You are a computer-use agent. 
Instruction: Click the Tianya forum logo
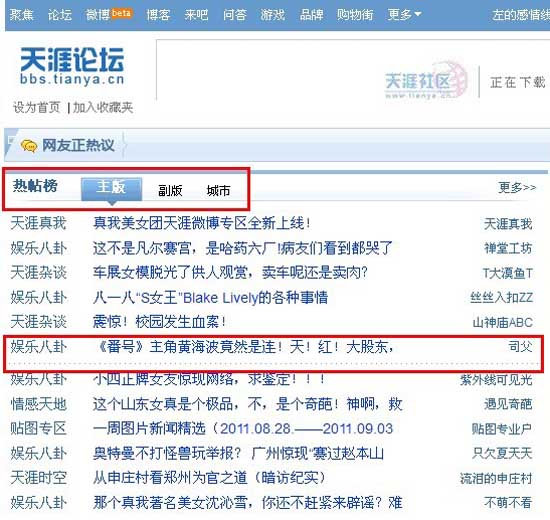pyautogui.click(x=72, y=66)
